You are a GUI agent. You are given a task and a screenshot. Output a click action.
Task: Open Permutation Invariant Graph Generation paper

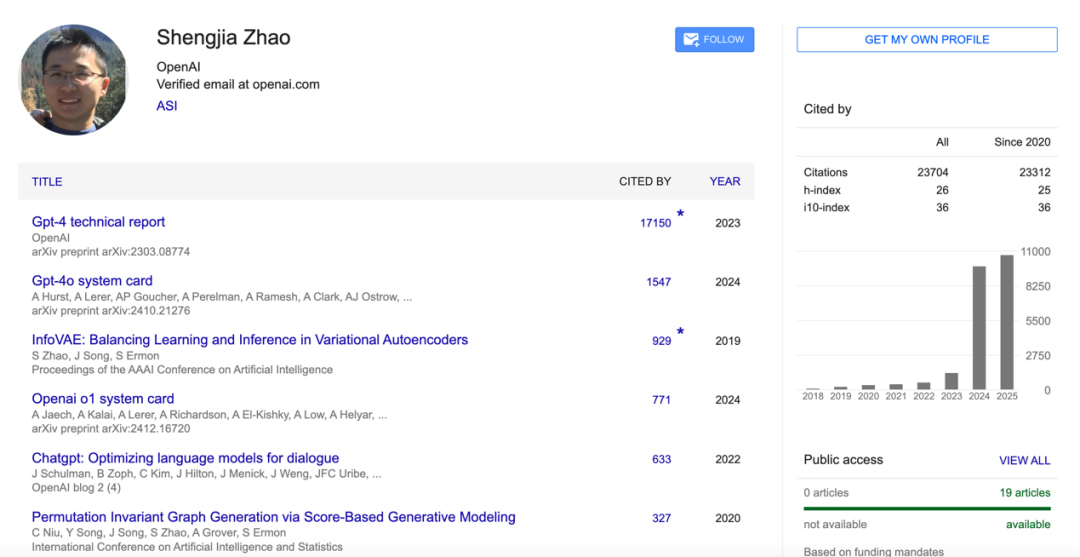273,517
